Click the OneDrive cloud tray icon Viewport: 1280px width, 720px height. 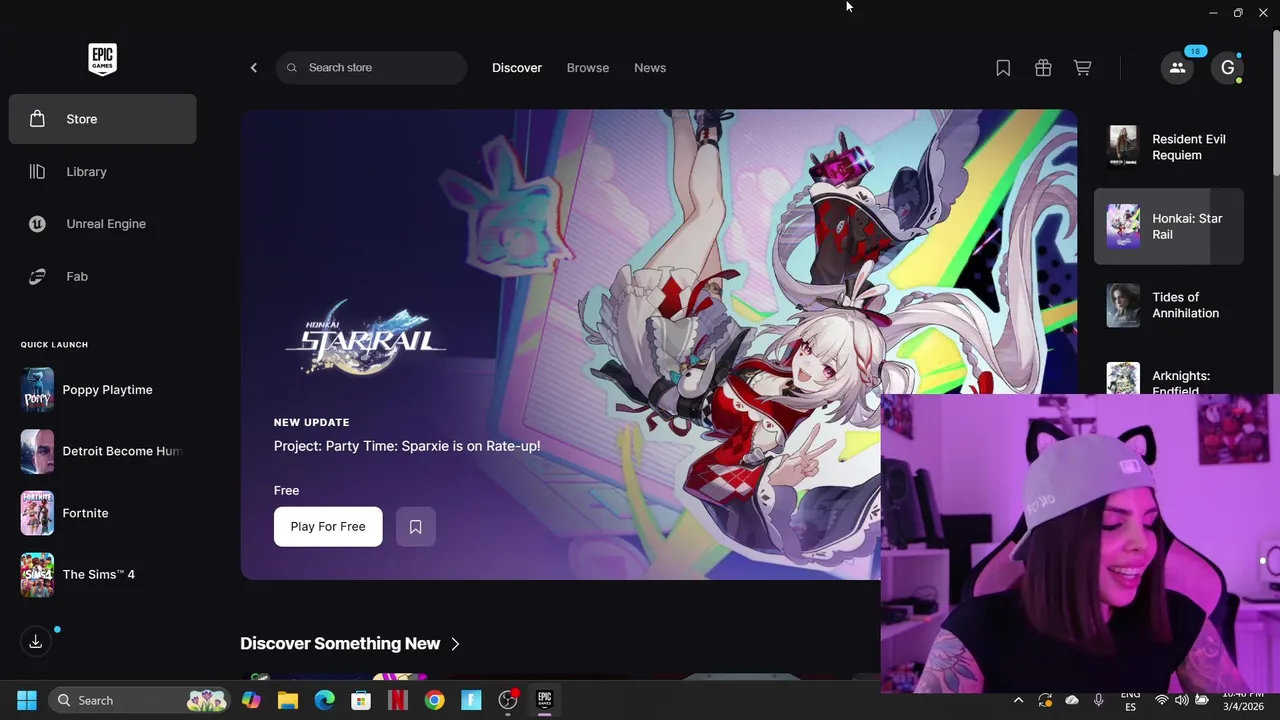tap(1072, 701)
